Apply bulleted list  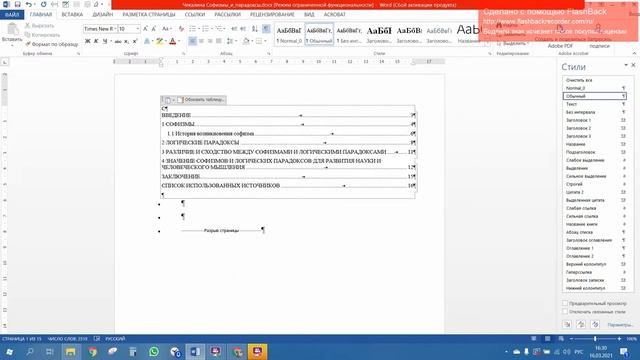(x=193, y=29)
